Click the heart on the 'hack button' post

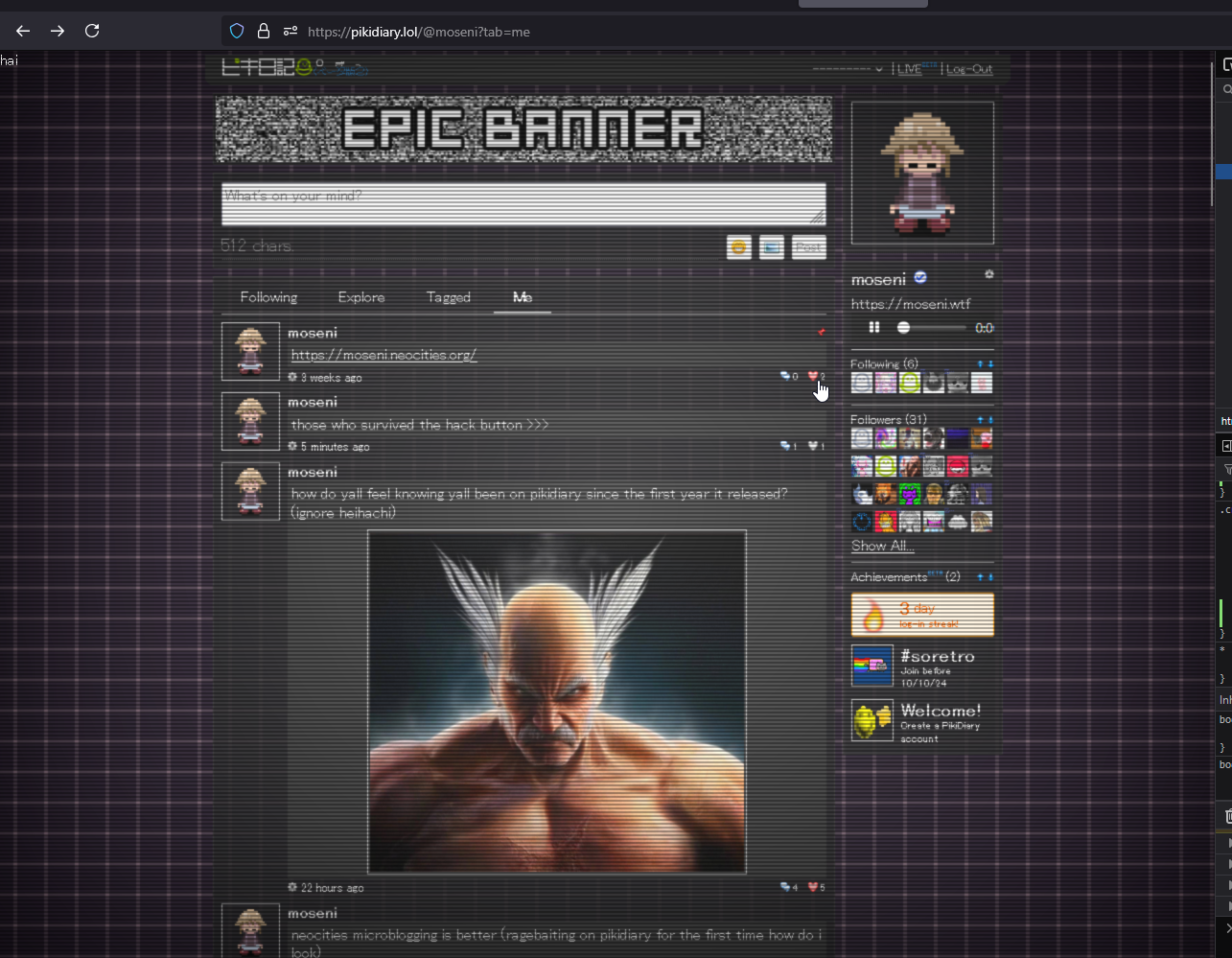(x=813, y=446)
